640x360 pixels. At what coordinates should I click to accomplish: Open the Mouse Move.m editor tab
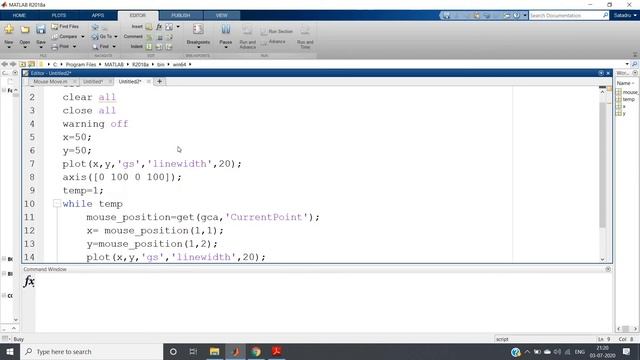[50, 82]
